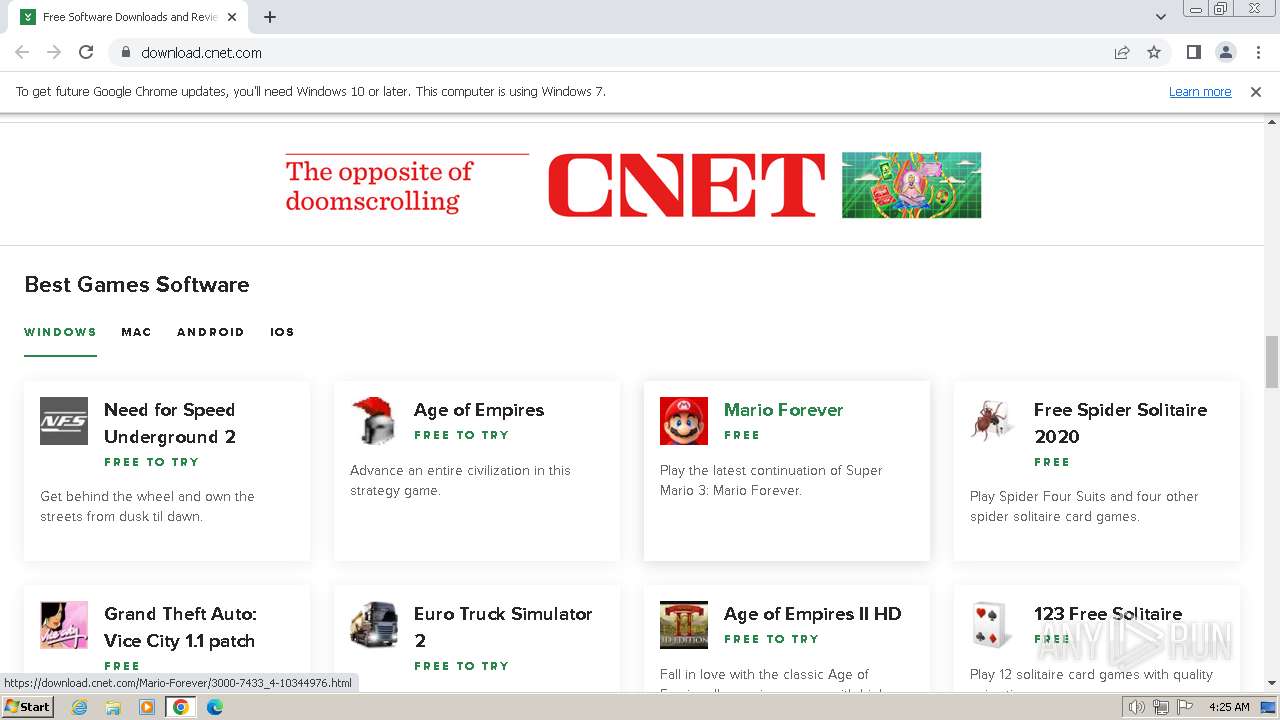1280x720 pixels.
Task: Switch to the ANDROID games tab
Action: coord(211,332)
